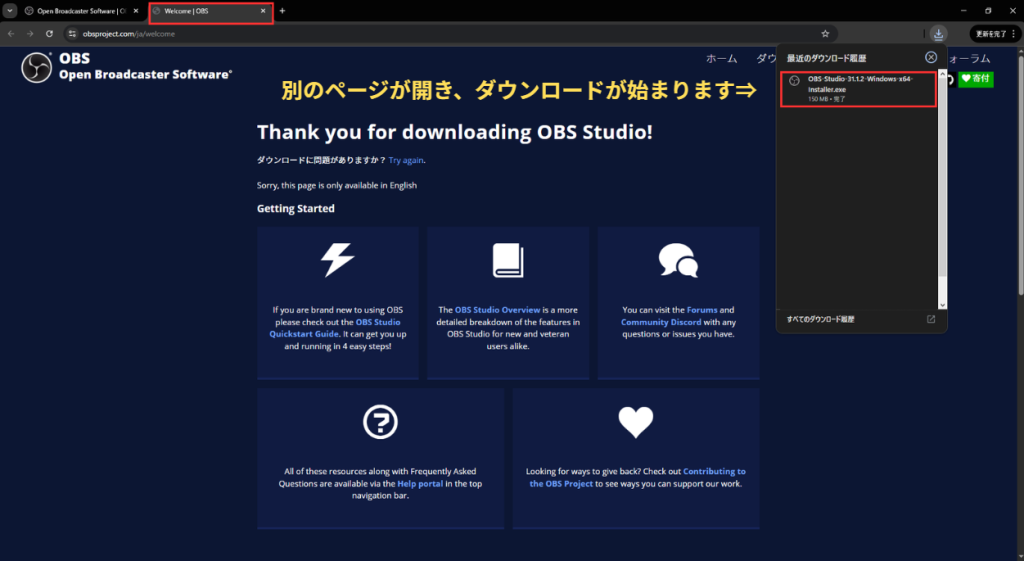
Task: Open site information icon in address bar
Action: (x=72, y=33)
